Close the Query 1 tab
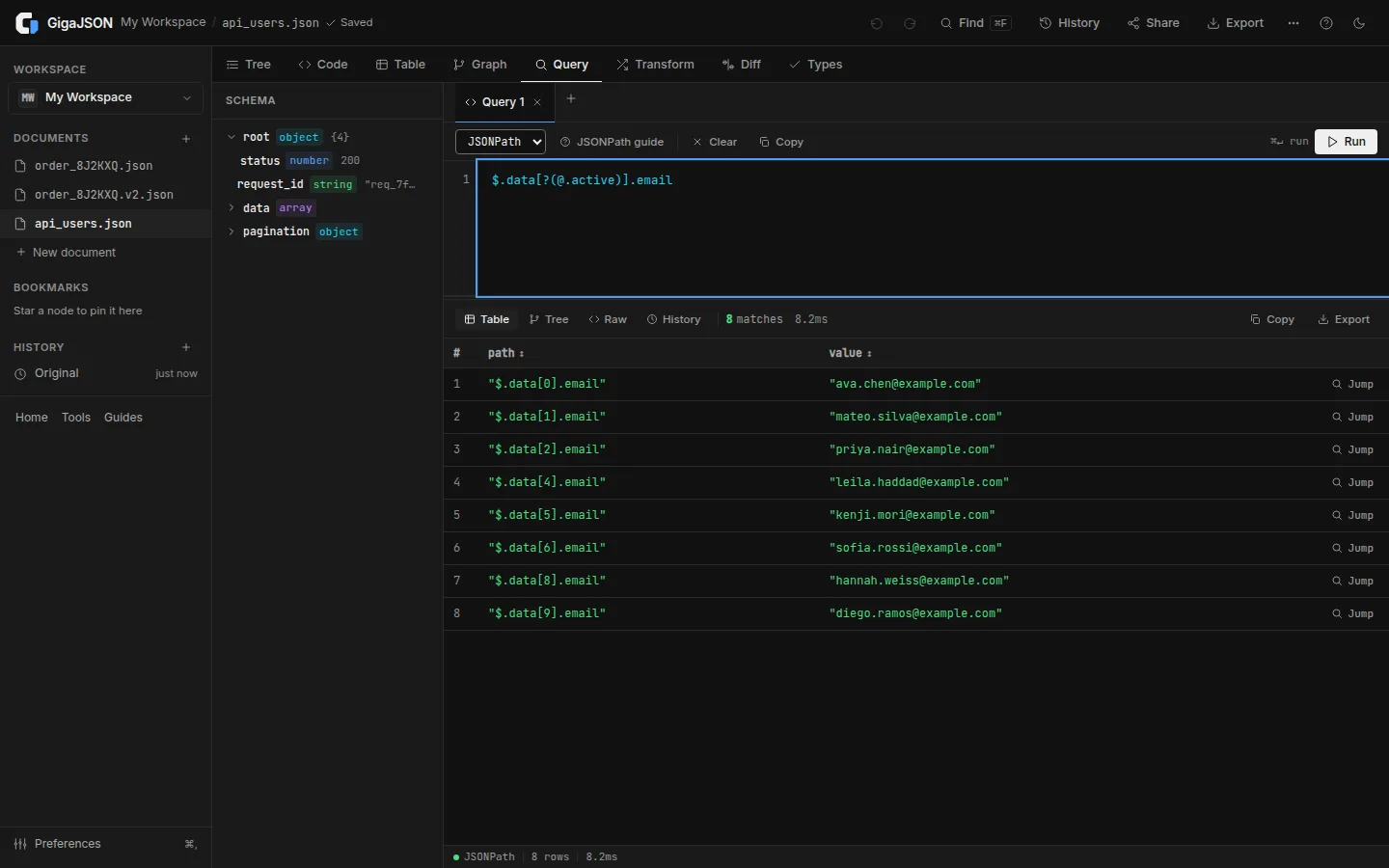Viewport: 1389px width, 868px height. click(x=537, y=102)
